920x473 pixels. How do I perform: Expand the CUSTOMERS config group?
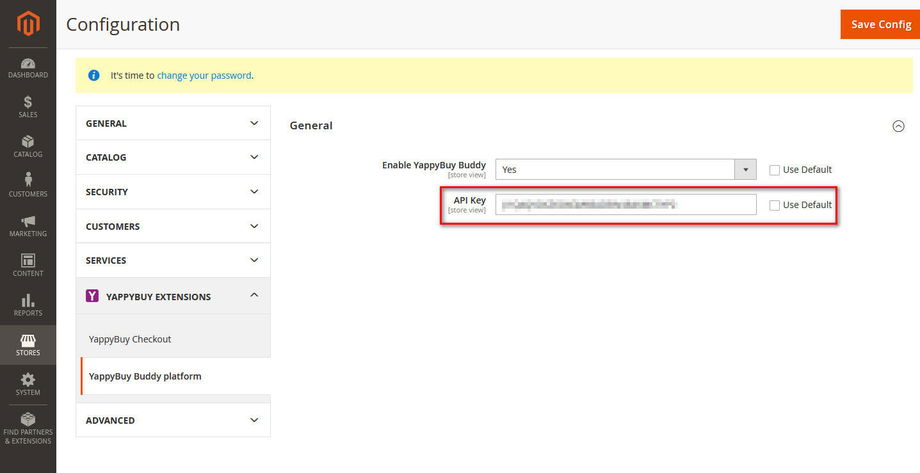click(x=173, y=226)
